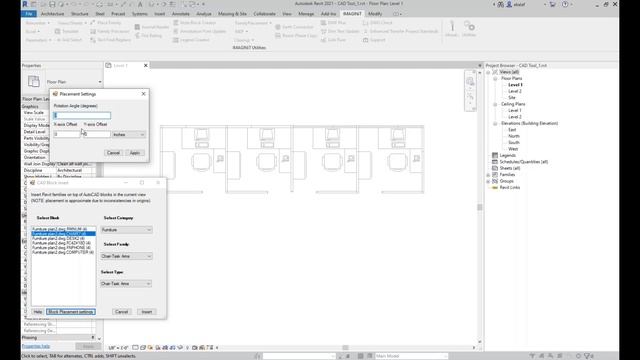Close the Level 1 view tab
640x360 pixels.
pyautogui.click(x=146, y=65)
